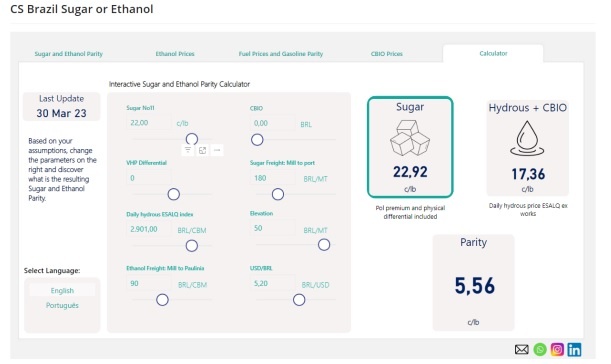Open the Instagram icon

(557, 349)
